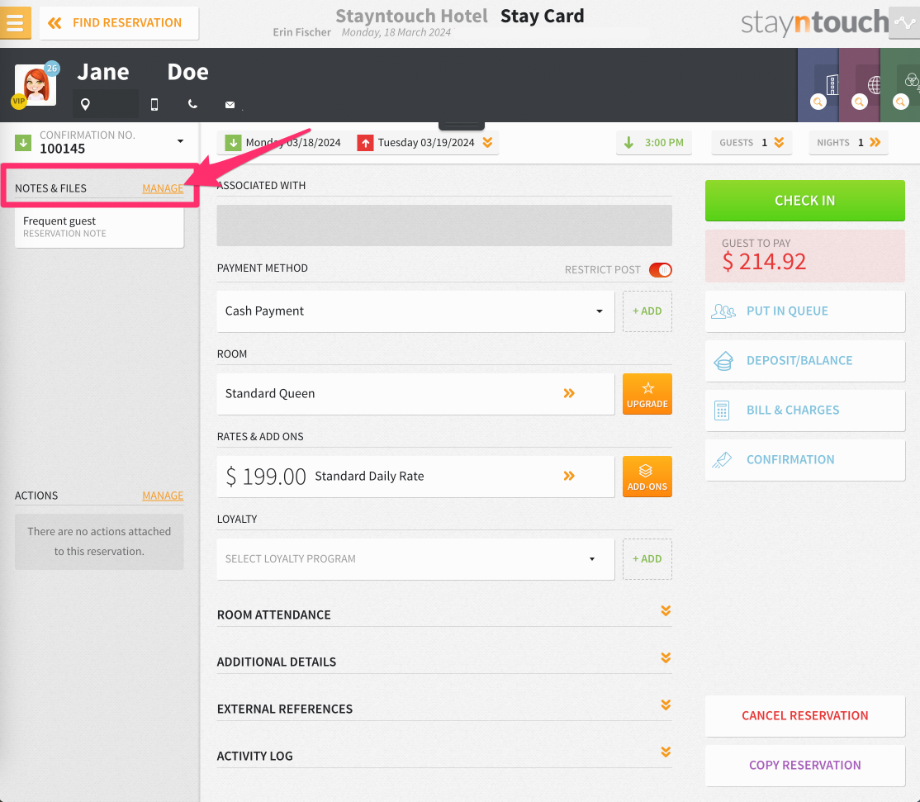Open the Frequent guest reservation note

(x=99, y=226)
